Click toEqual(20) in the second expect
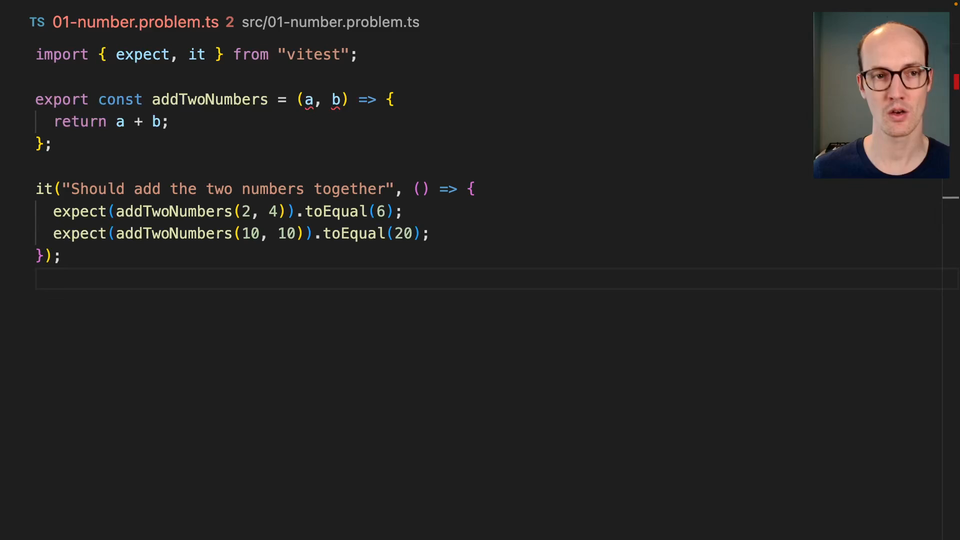Viewport: 960px width, 540px height. pyautogui.click(x=372, y=233)
